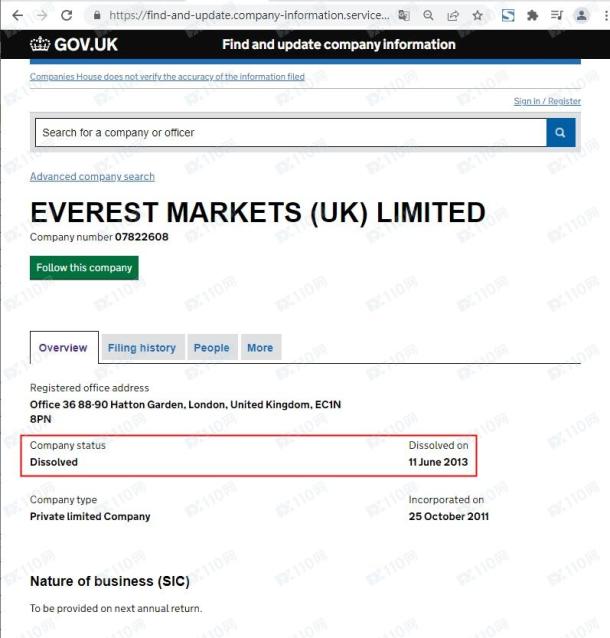Image resolution: width=610 pixels, height=638 pixels.
Task: Open the Extensions puzzle menu
Action: pyautogui.click(x=532, y=16)
